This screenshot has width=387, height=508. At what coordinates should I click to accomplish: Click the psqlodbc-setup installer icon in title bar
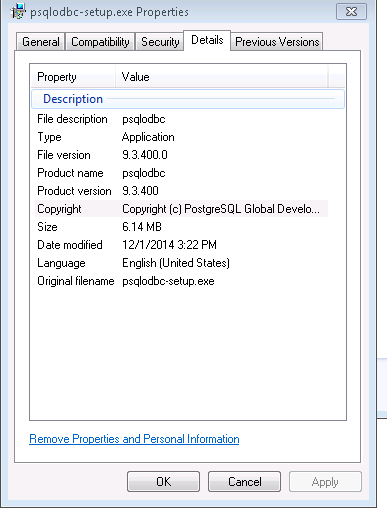pos(18,11)
